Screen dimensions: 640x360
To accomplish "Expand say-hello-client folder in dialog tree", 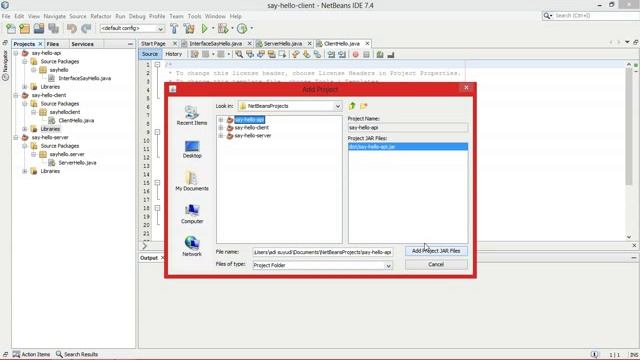I will pos(221,128).
